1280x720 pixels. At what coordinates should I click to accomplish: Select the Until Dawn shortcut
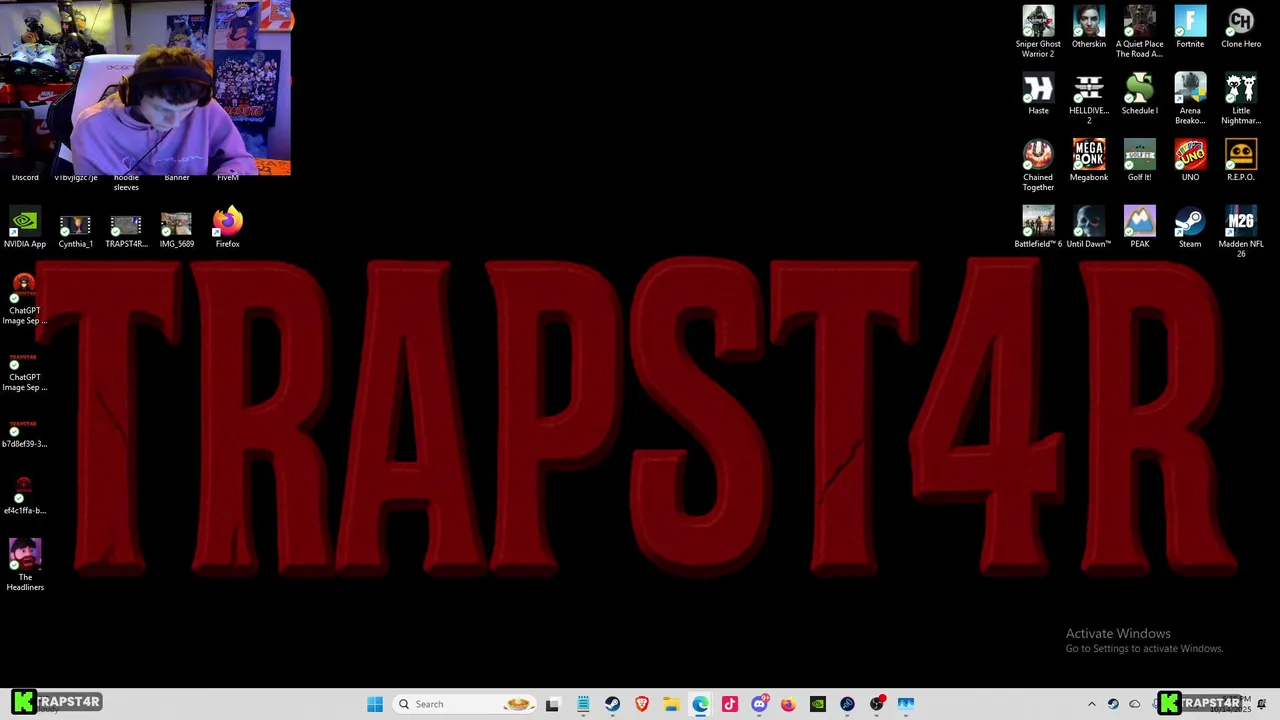pyautogui.click(x=1089, y=227)
